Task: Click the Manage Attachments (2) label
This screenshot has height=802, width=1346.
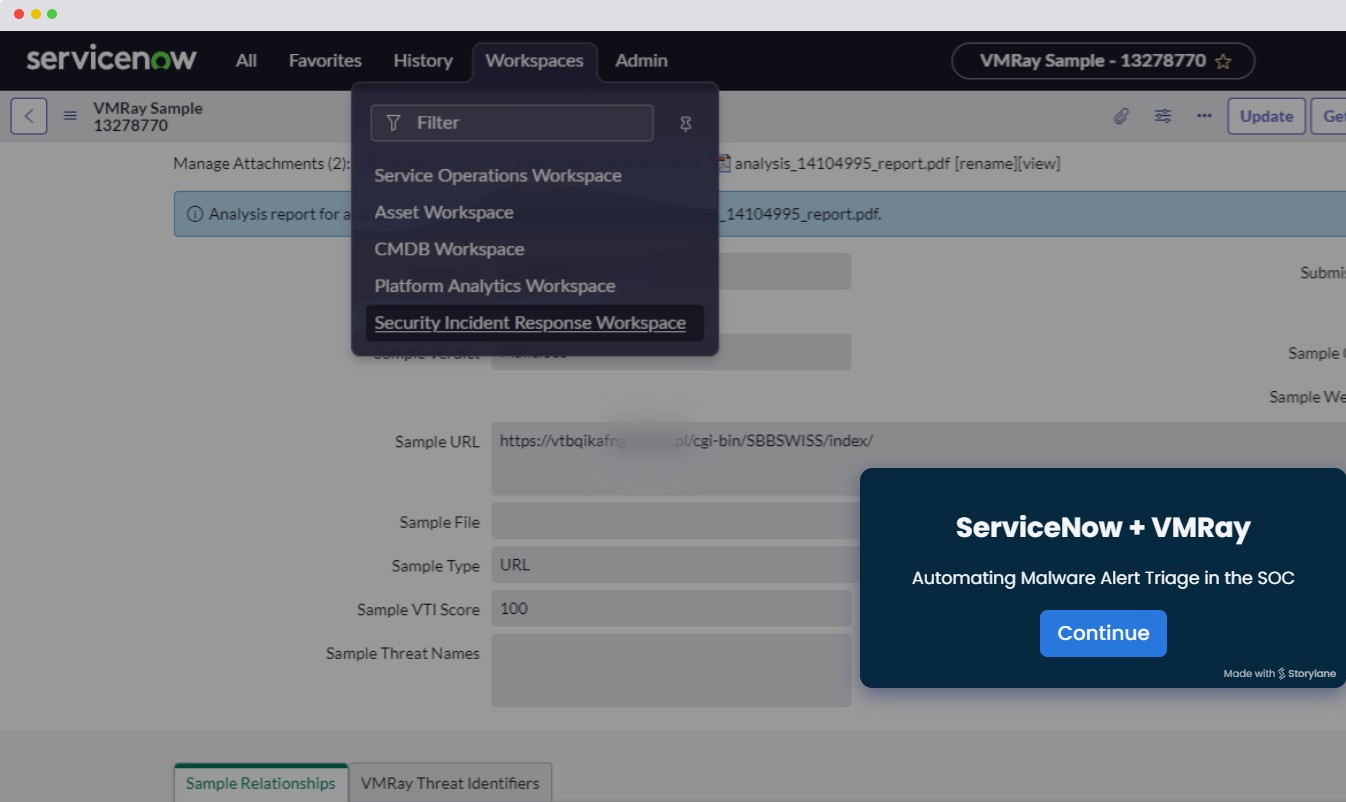Action: (262, 163)
